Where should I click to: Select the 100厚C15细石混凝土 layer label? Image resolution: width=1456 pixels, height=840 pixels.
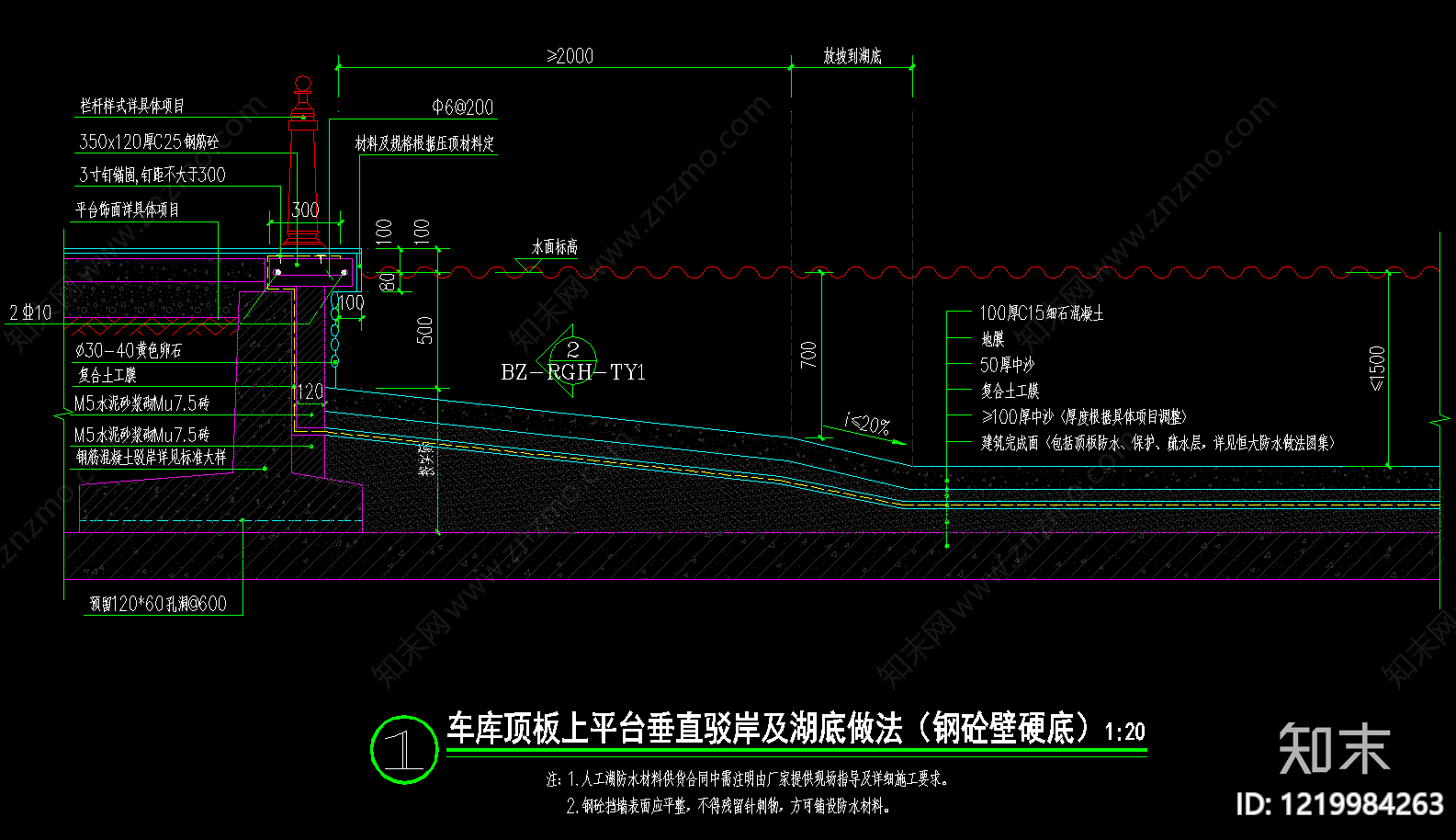point(1041,313)
